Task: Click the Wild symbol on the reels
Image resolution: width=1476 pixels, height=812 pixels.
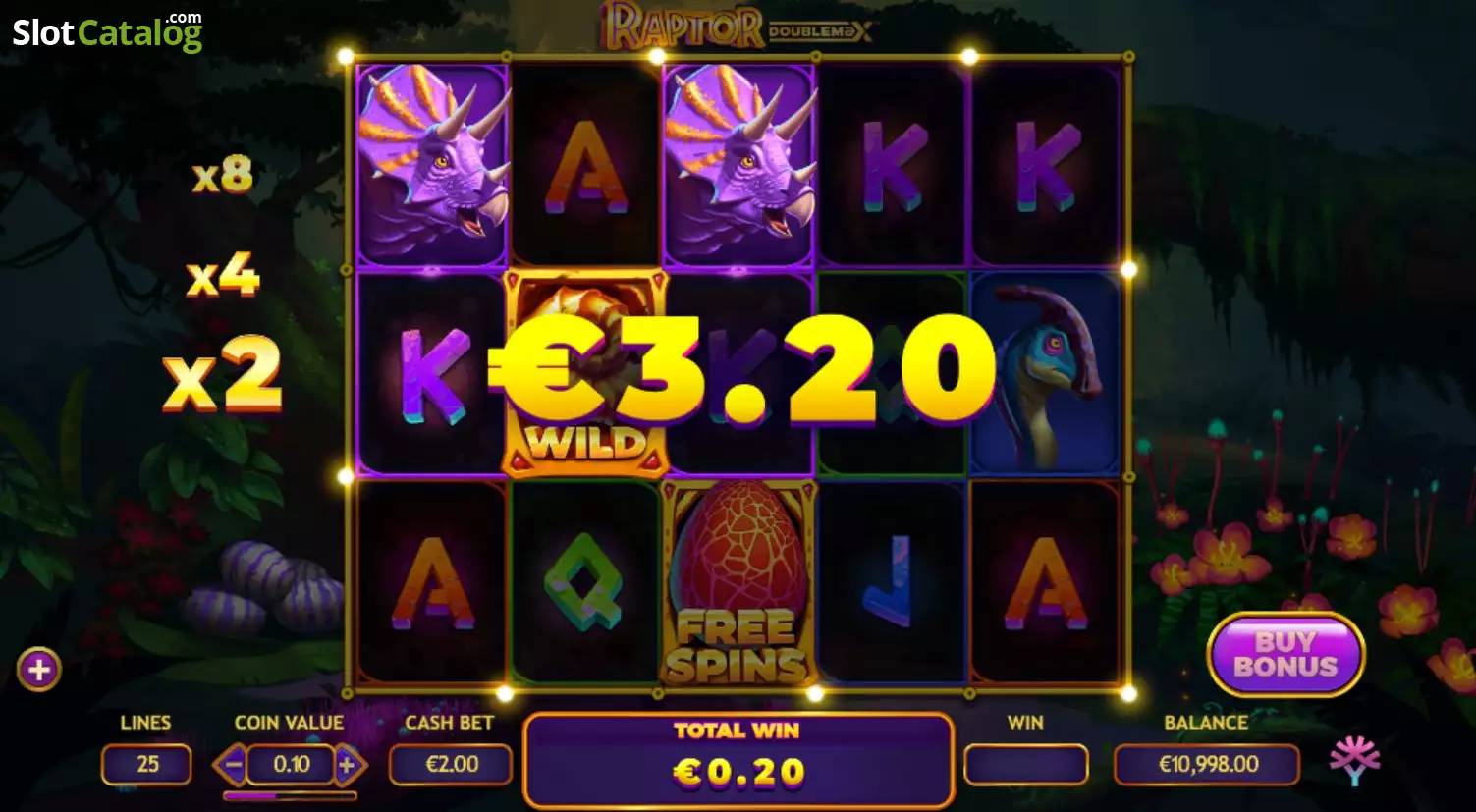Action: pos(585,373)
